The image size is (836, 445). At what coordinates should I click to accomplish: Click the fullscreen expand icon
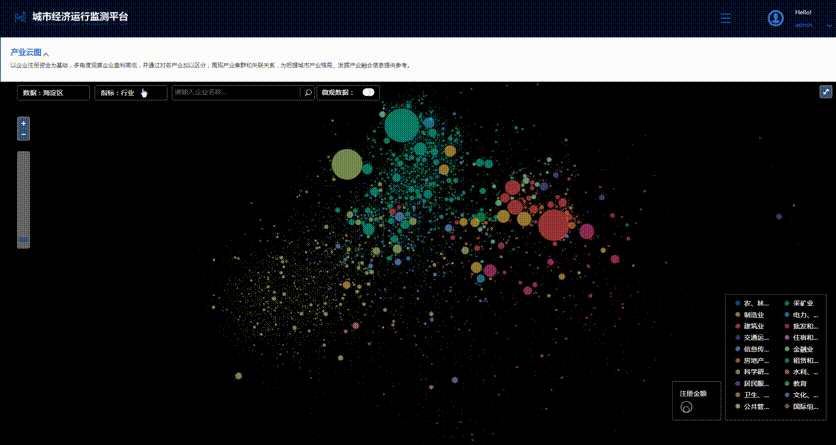click(x=825, y=92)
